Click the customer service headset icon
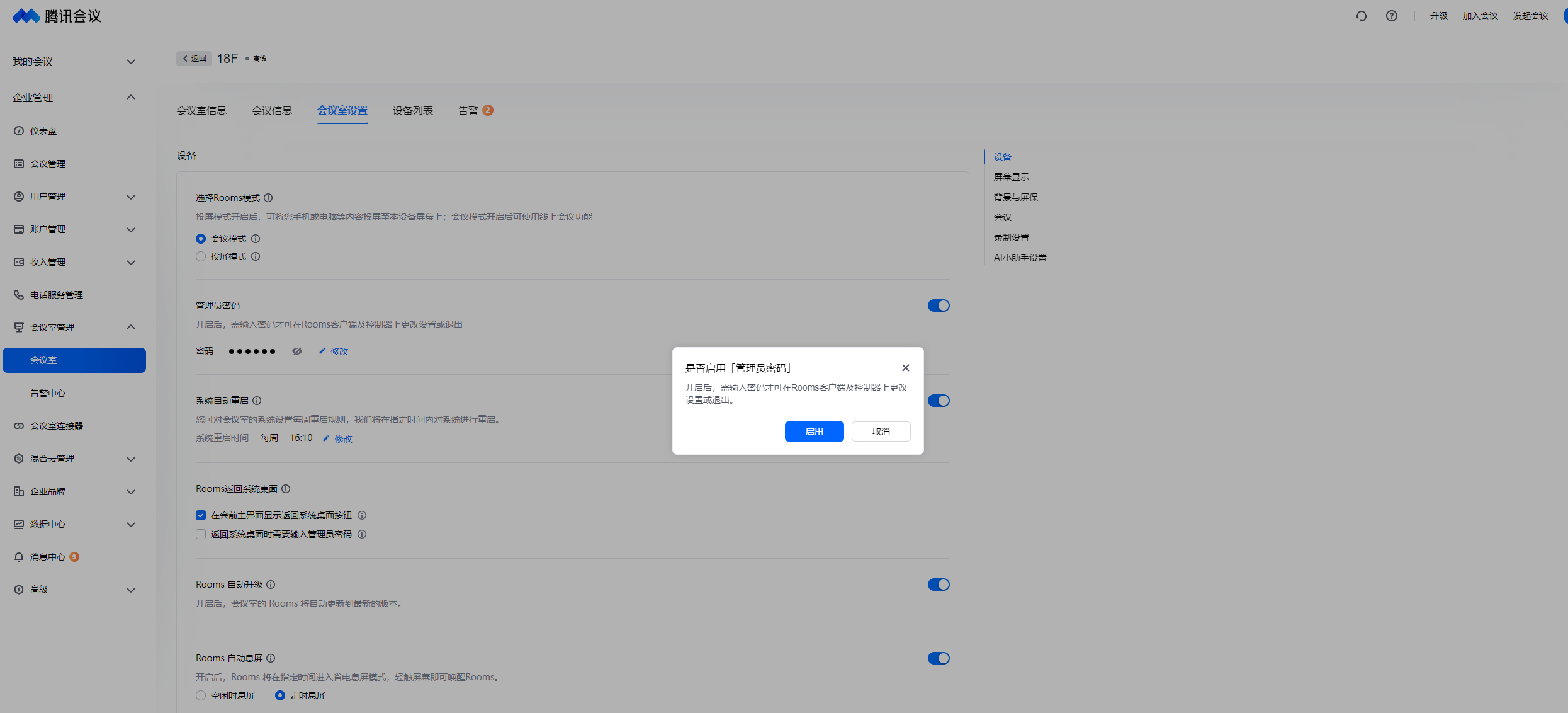 (x=1361, y=16)
